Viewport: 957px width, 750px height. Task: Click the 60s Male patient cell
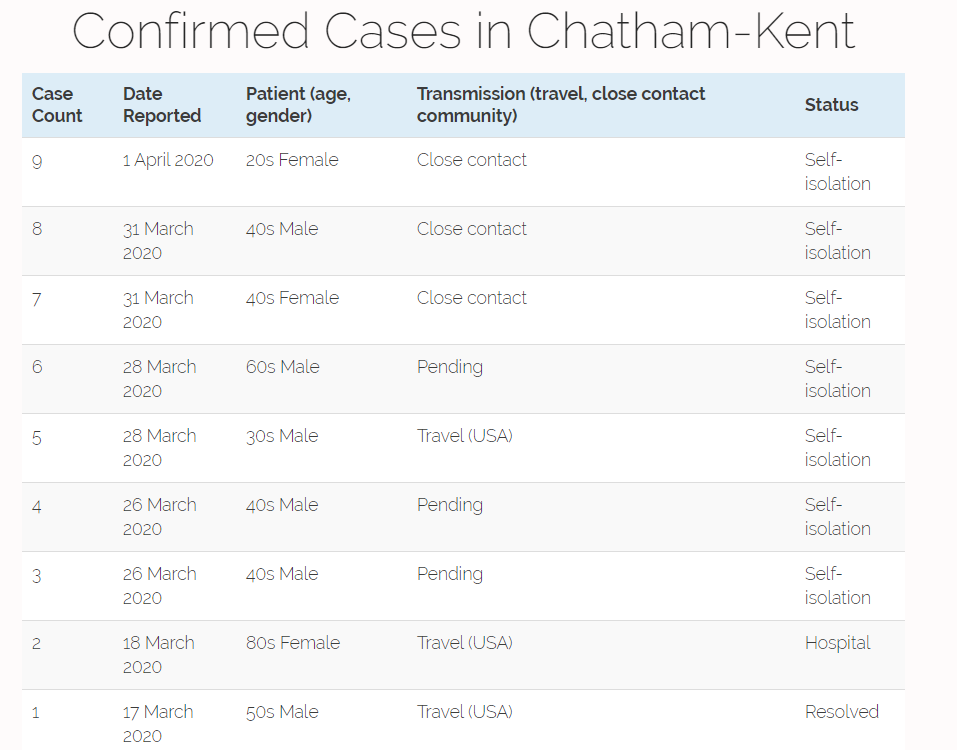[283, 367]
